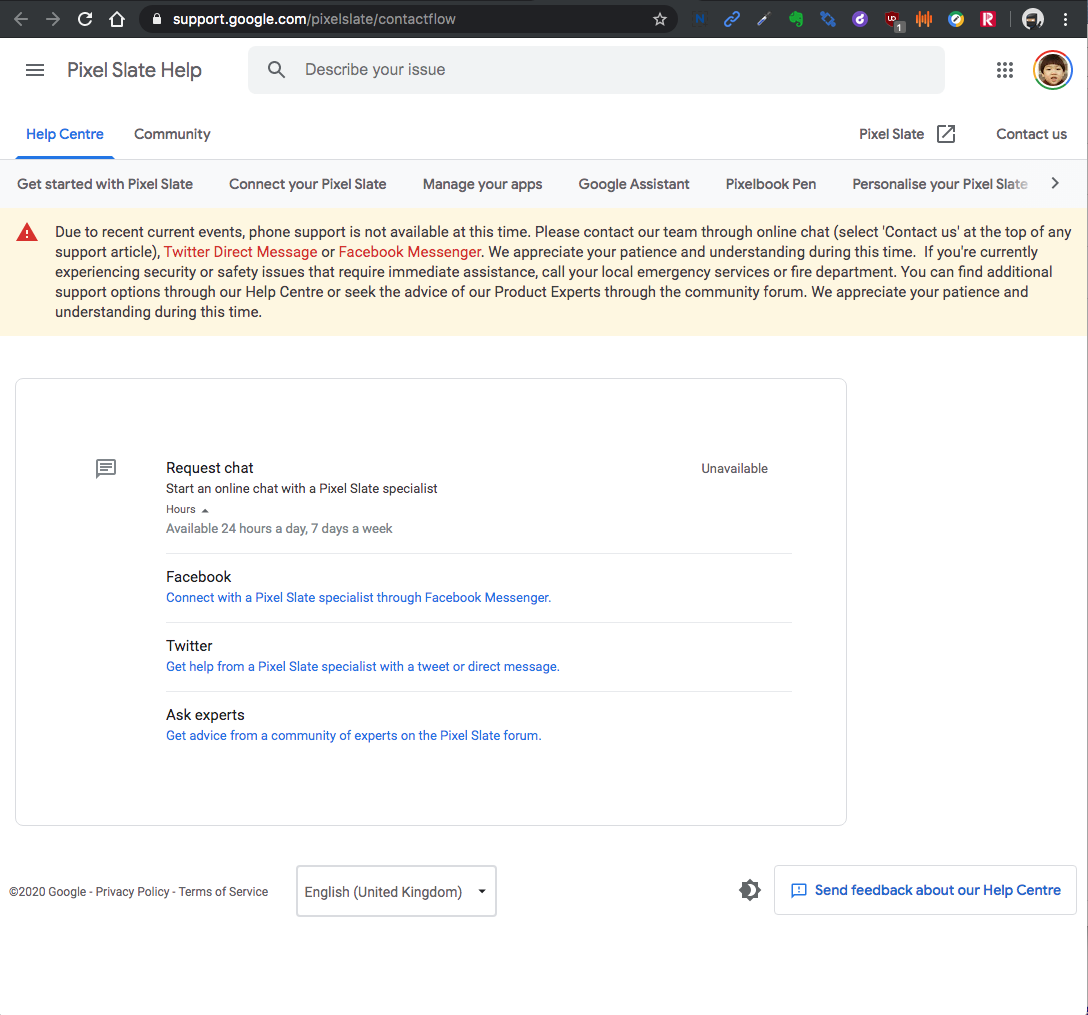Open Google Assistant topic
Viewport: 1088px width, 1015px height.
pyautogui.click(x=634, y=184)
